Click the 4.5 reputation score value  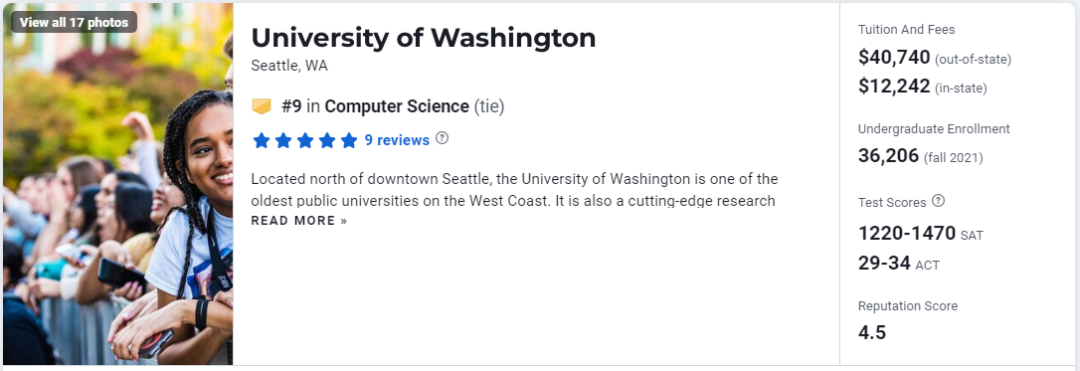point(872,333)
